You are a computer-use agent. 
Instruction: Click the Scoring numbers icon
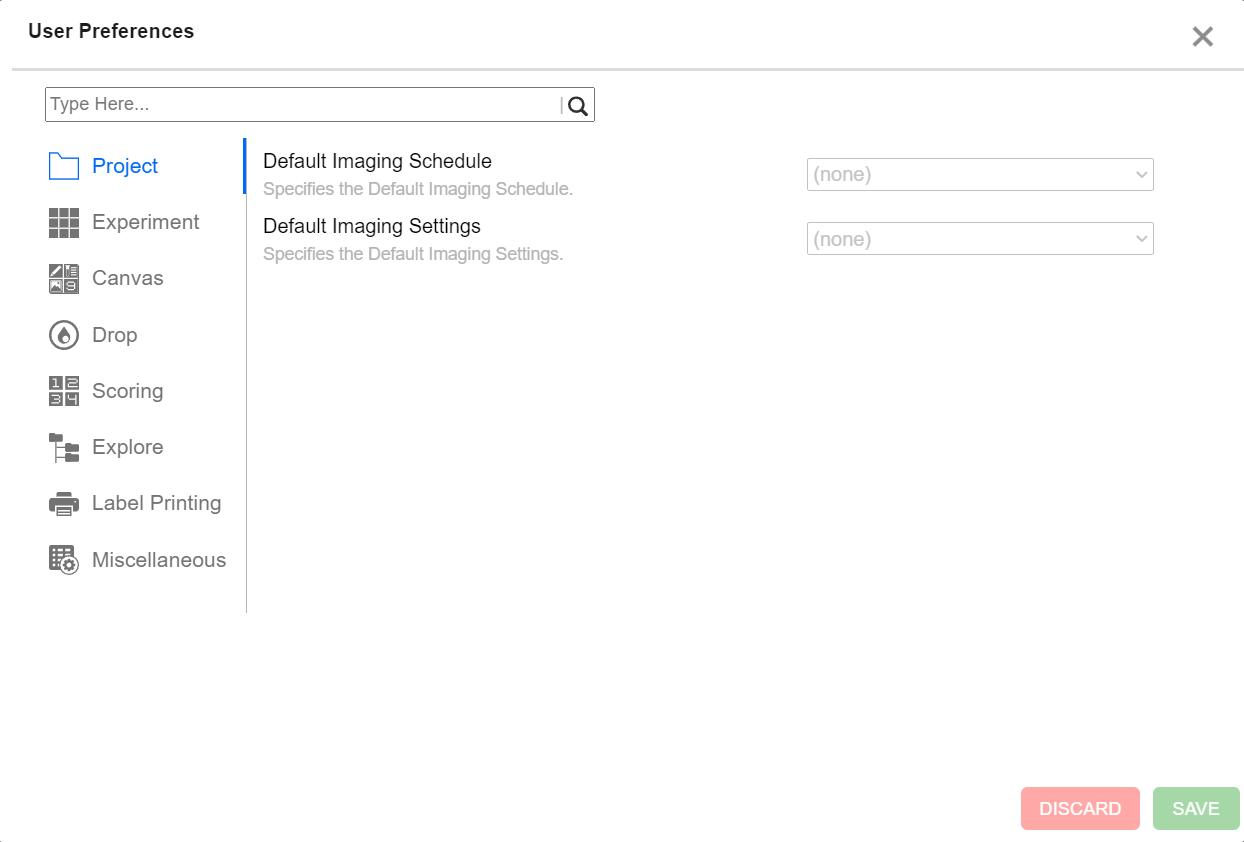(x=64, y=391)
